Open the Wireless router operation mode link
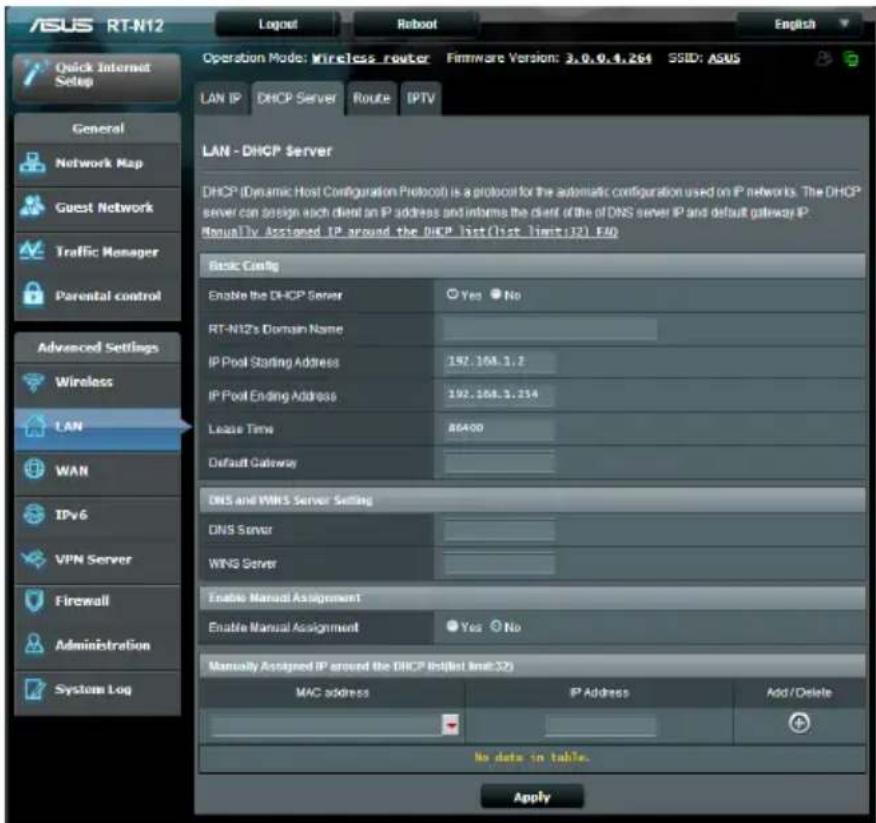Screen dimensions: 876x823 tap(370, 58)
